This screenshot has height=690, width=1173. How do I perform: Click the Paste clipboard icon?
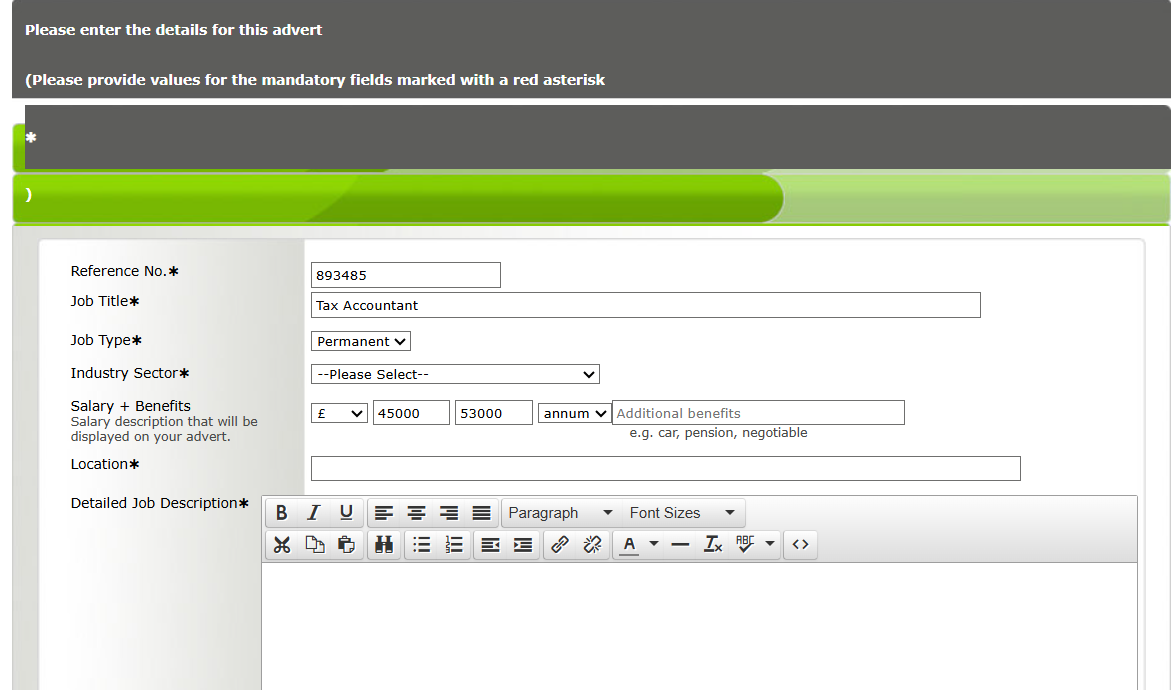[346, 545]
